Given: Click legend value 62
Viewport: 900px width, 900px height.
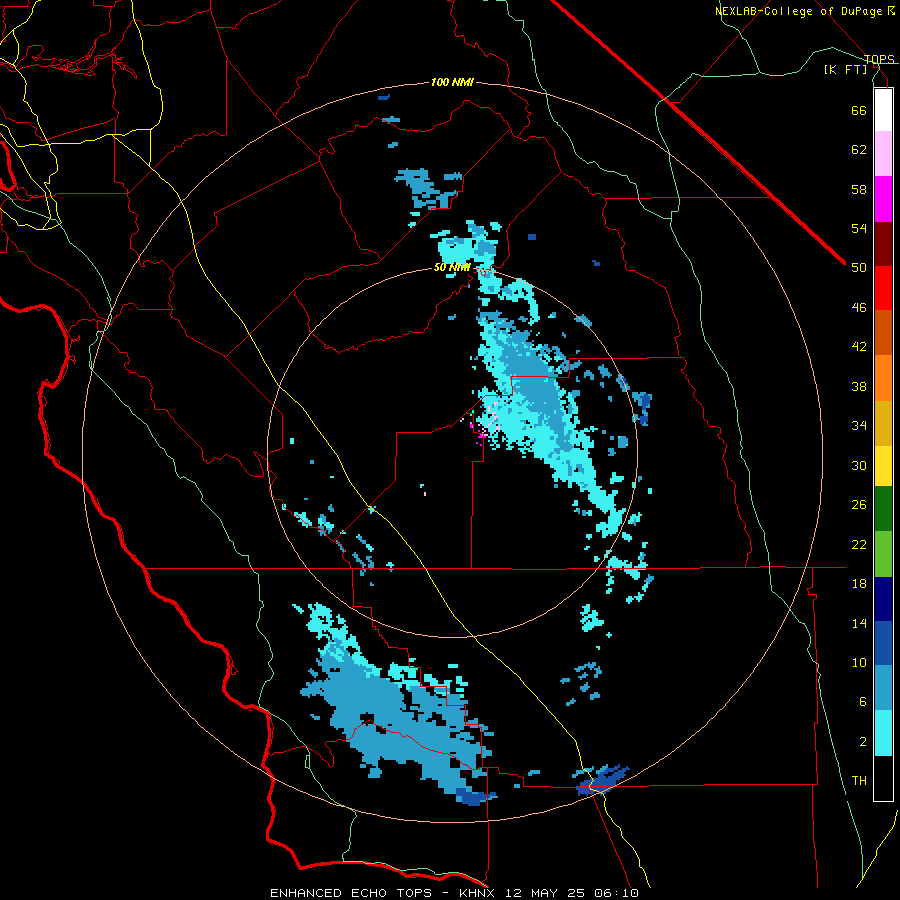Looking at the screenshot, I should point(859,150).
